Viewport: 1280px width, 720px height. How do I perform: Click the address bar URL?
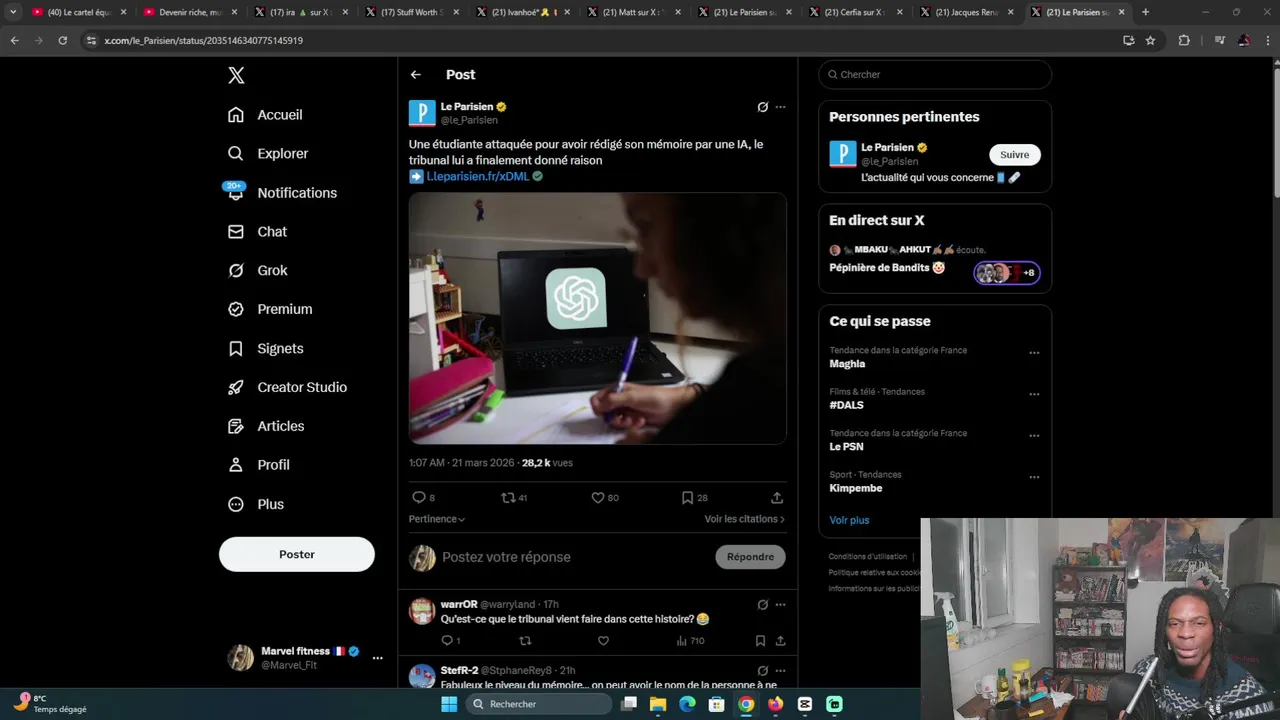203,41
